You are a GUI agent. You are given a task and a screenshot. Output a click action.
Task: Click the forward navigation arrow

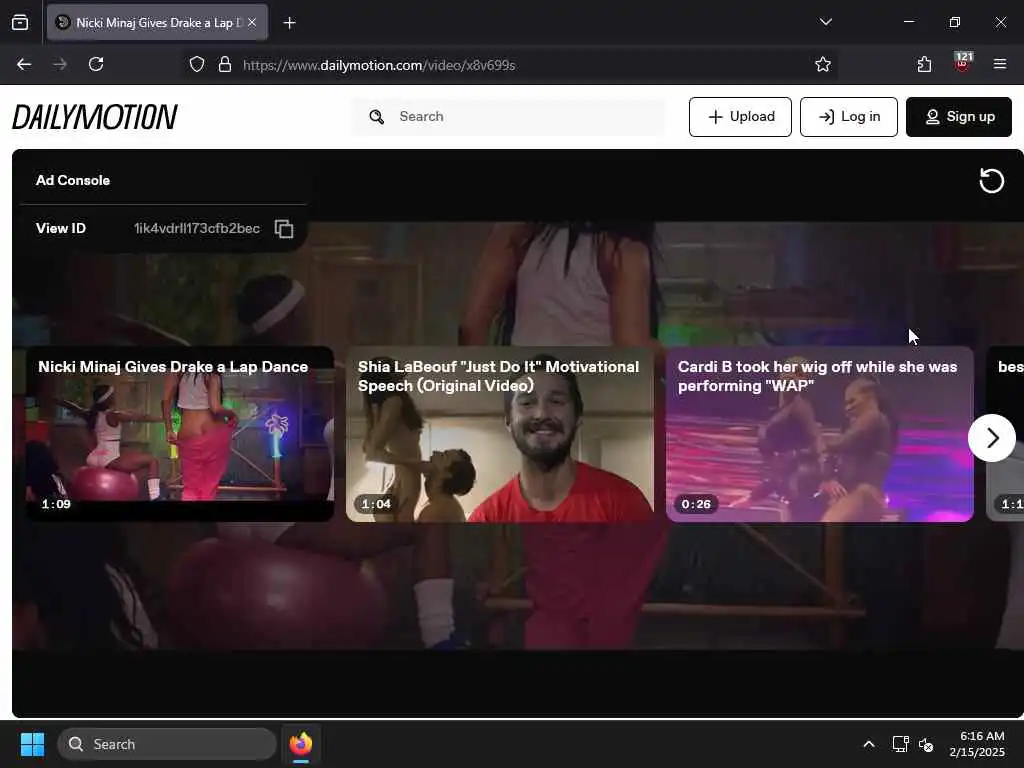pos(59,64)
